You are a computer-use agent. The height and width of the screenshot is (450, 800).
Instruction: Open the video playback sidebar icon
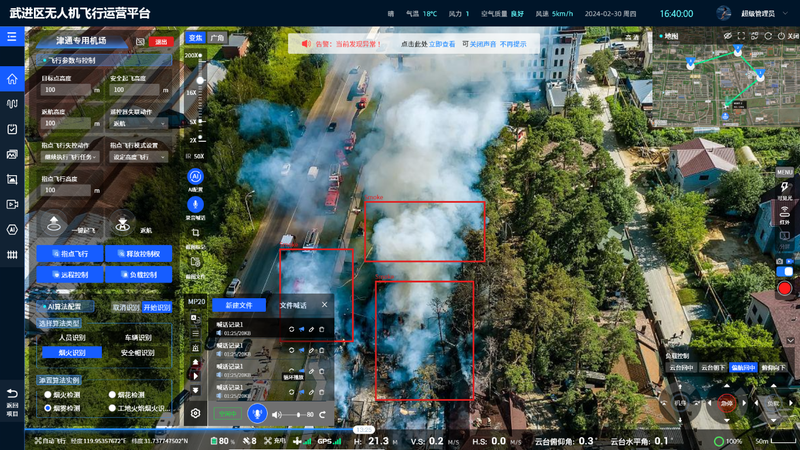[12, 205]
